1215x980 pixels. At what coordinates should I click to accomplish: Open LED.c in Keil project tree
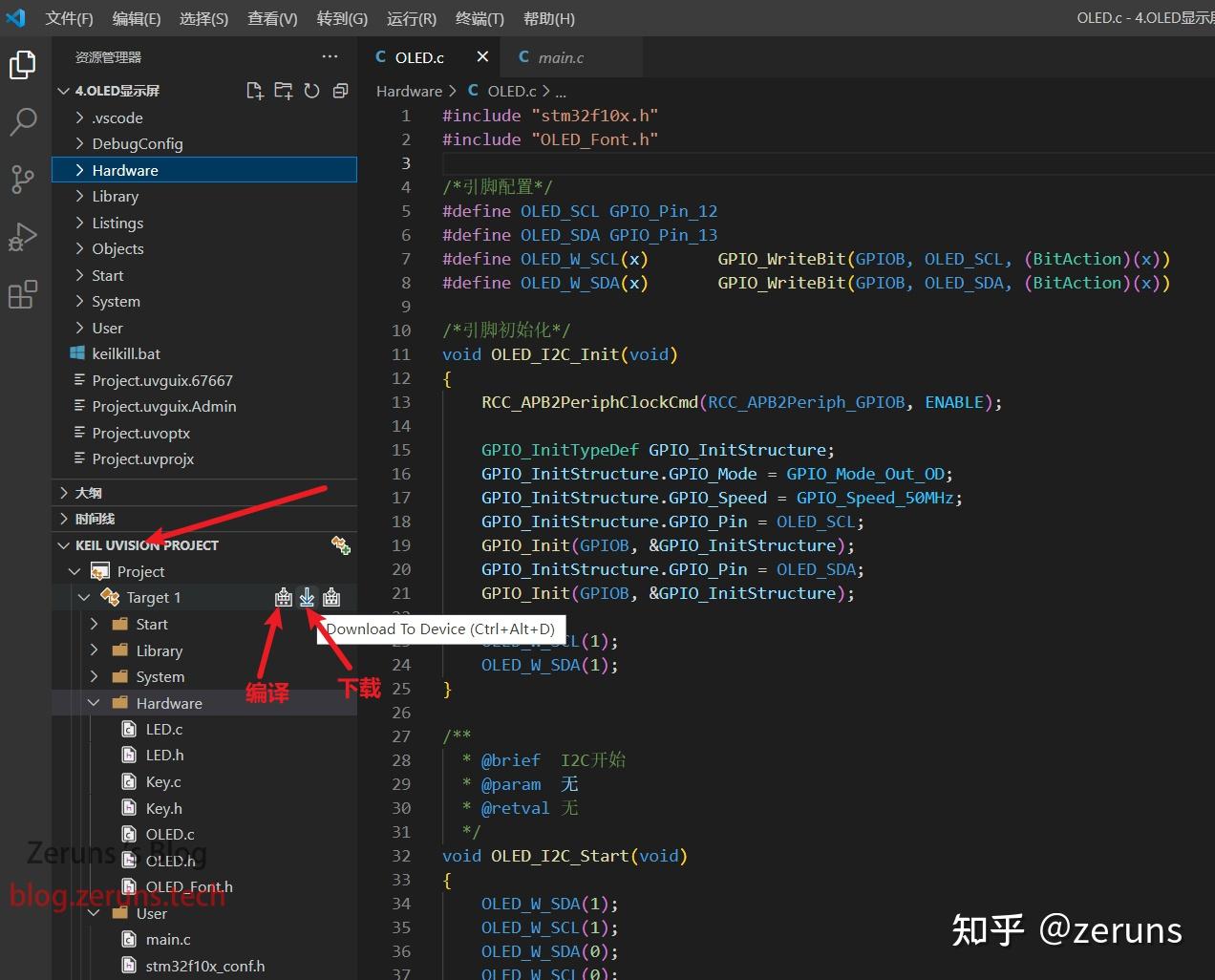tap(204, 729)
